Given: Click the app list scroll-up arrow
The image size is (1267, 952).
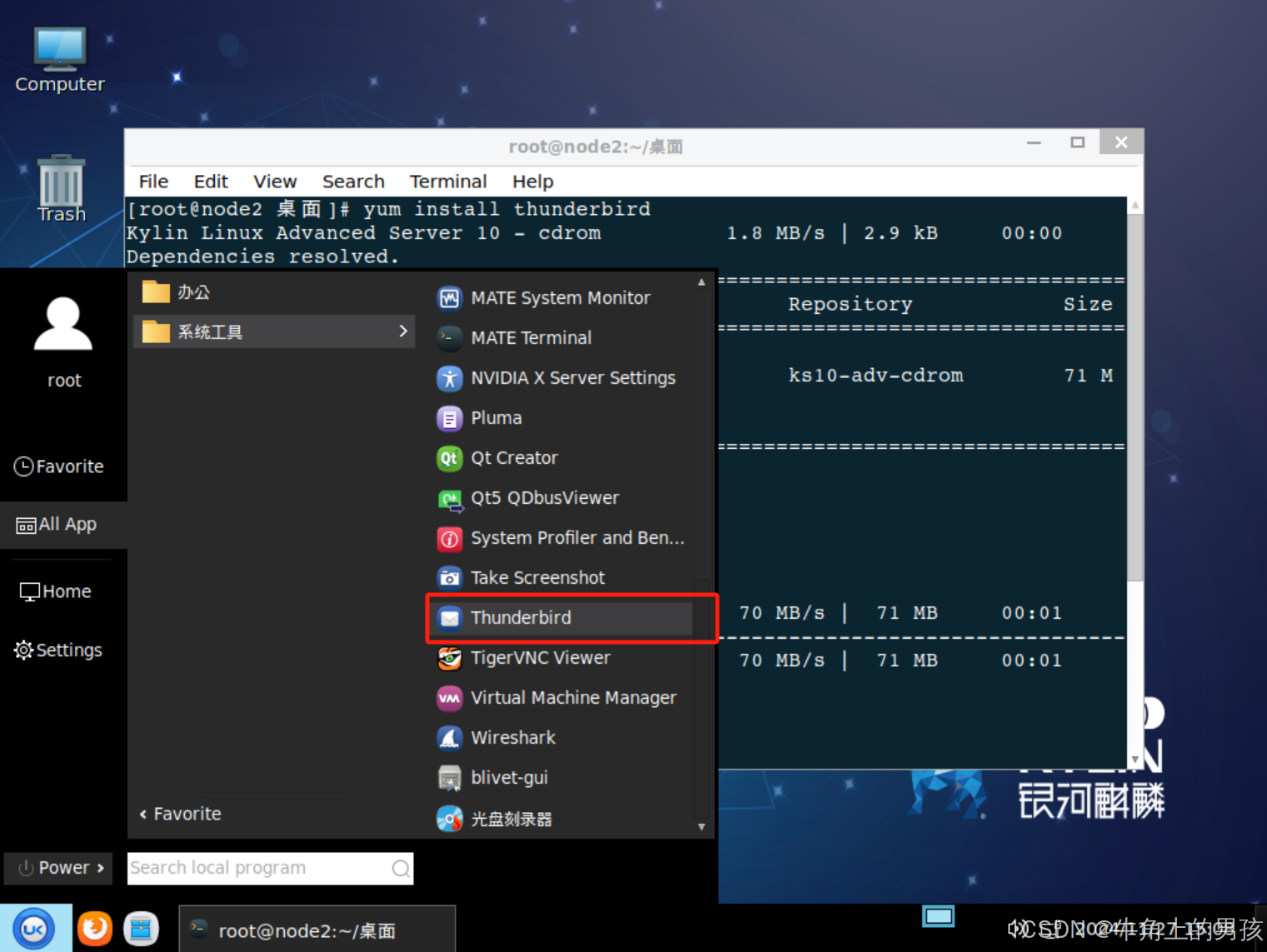Looking at the screenshot, I should pyautogui.click(x=701, y=282).
